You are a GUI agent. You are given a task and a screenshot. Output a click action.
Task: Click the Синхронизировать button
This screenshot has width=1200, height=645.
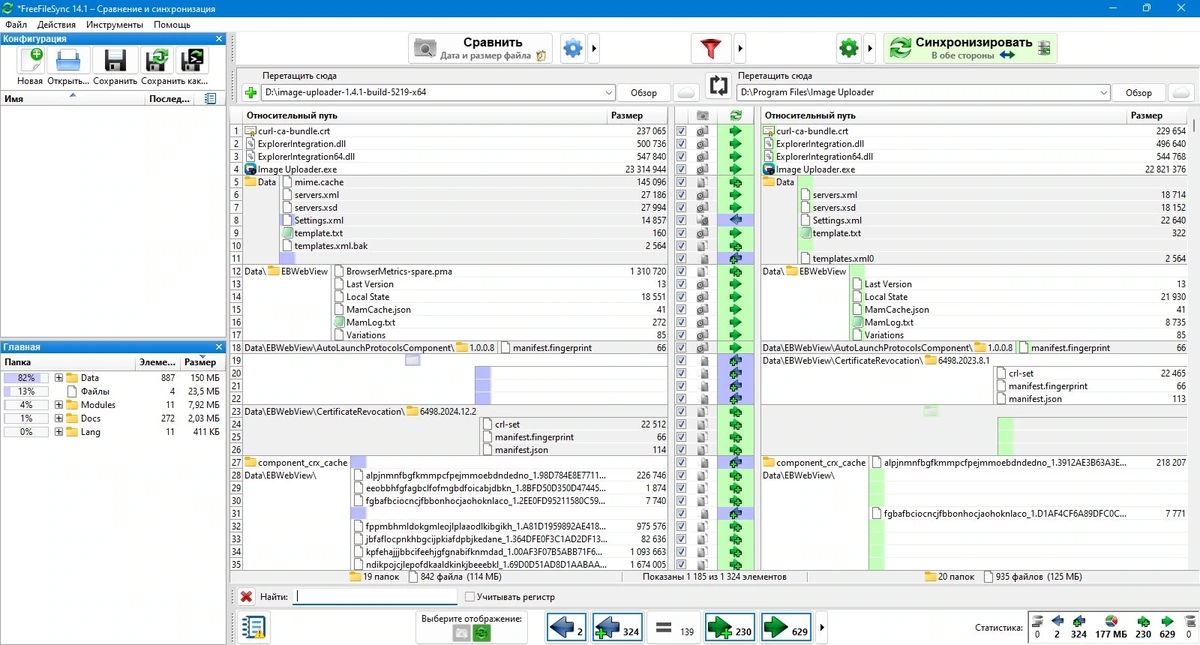tap(970, 48)
